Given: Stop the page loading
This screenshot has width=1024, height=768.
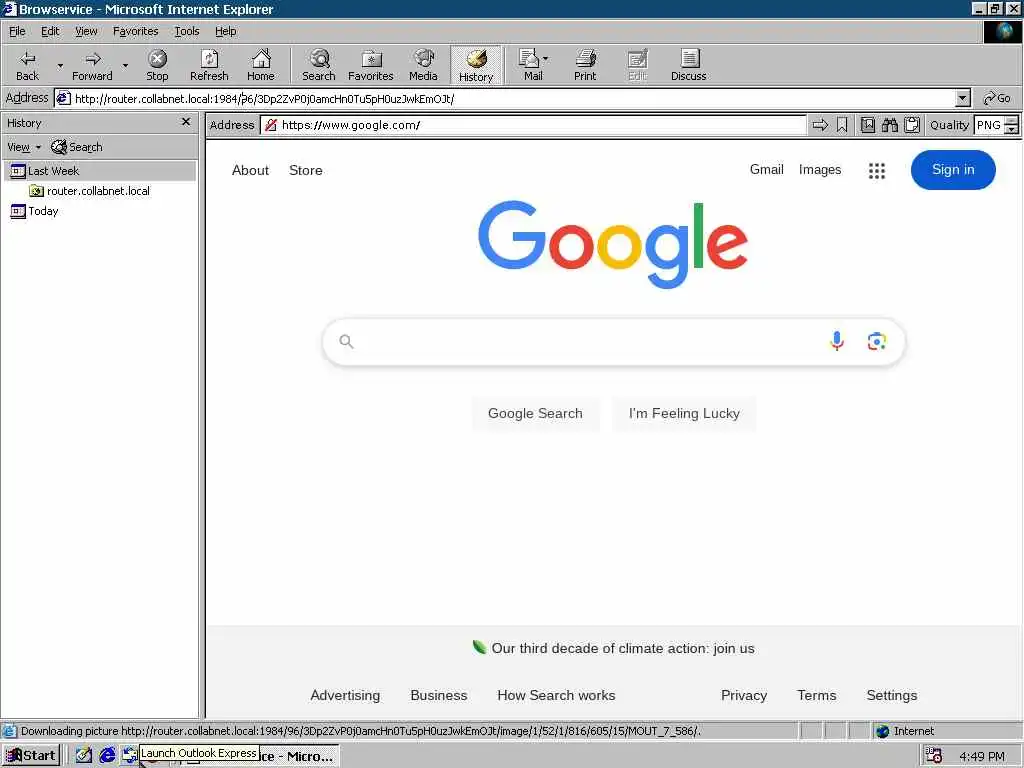Looking at the screenshot, I should click(157, 65).
